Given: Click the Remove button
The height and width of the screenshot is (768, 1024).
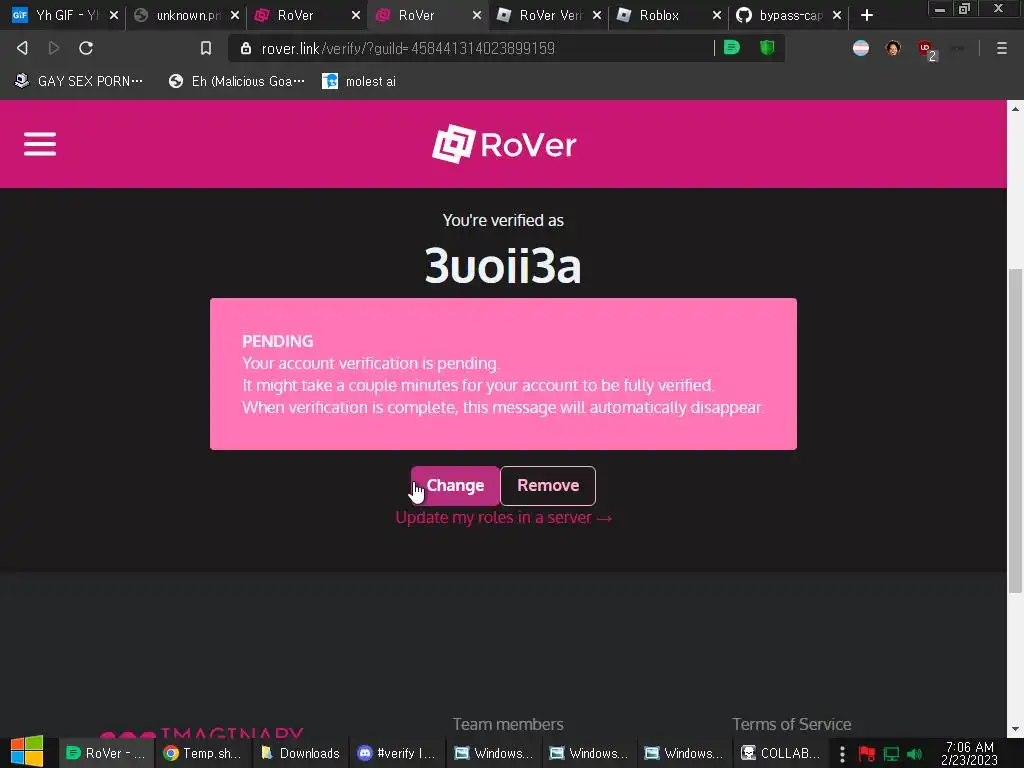Looking at the screenshot, I should point(548,485).
